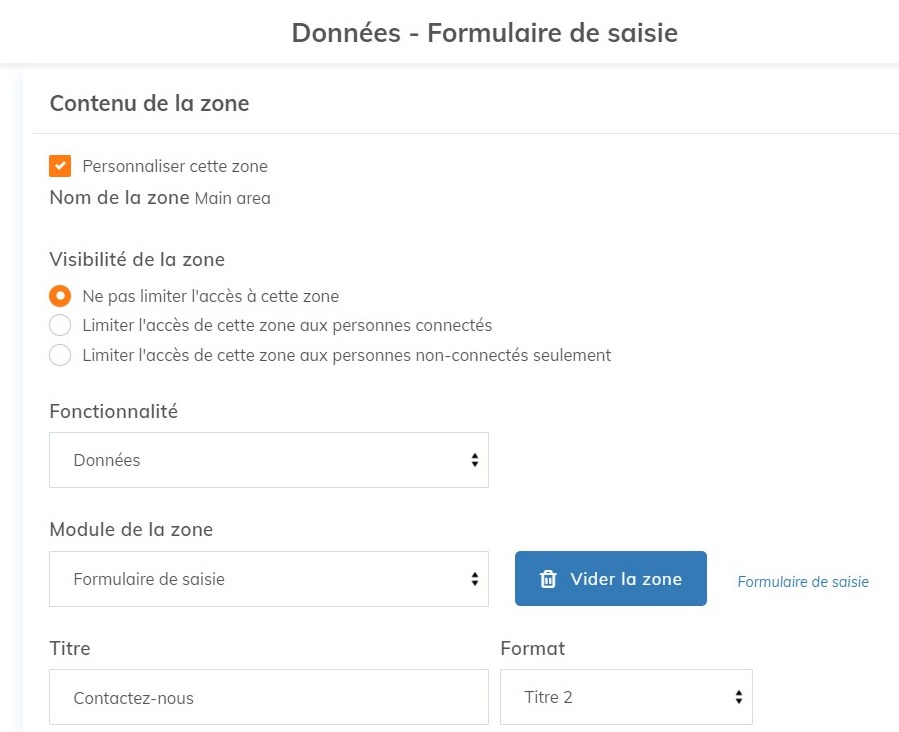Choose the limit to personnes connectées radio
This screenshot has height=732, width=899.
pos(60,325)
